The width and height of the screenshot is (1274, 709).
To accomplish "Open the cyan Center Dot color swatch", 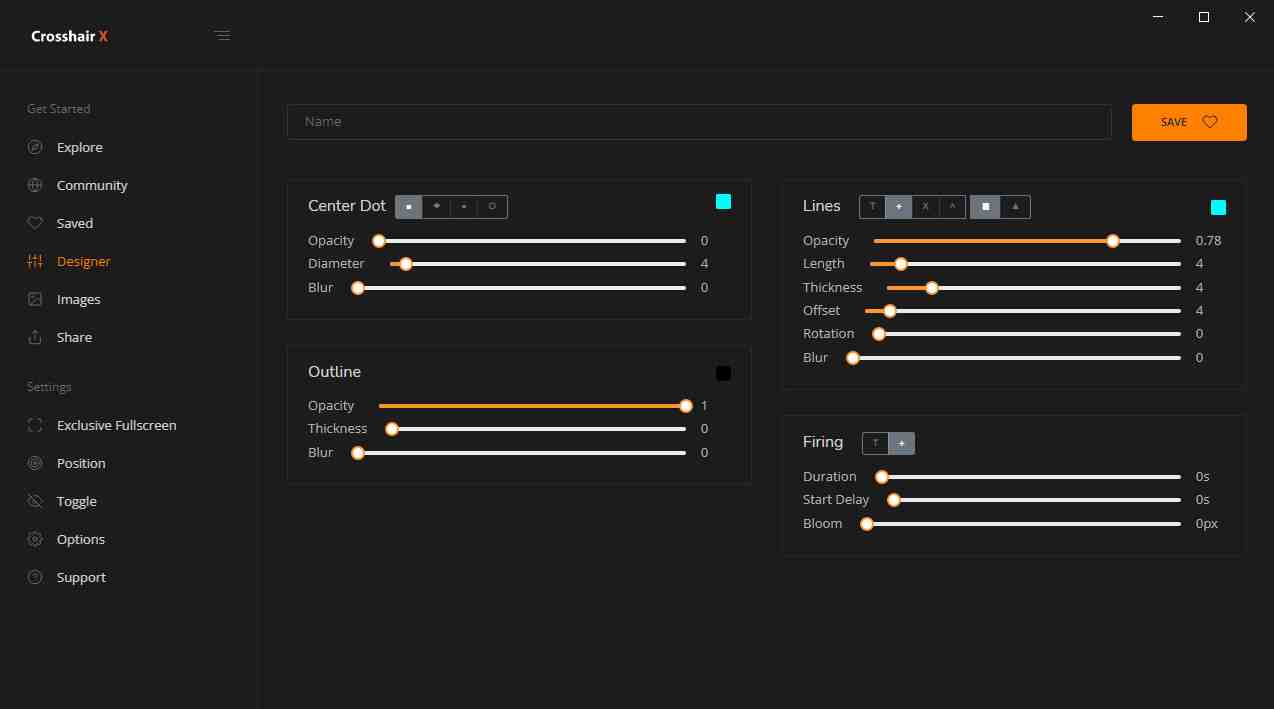I will (x=723, y=202).
